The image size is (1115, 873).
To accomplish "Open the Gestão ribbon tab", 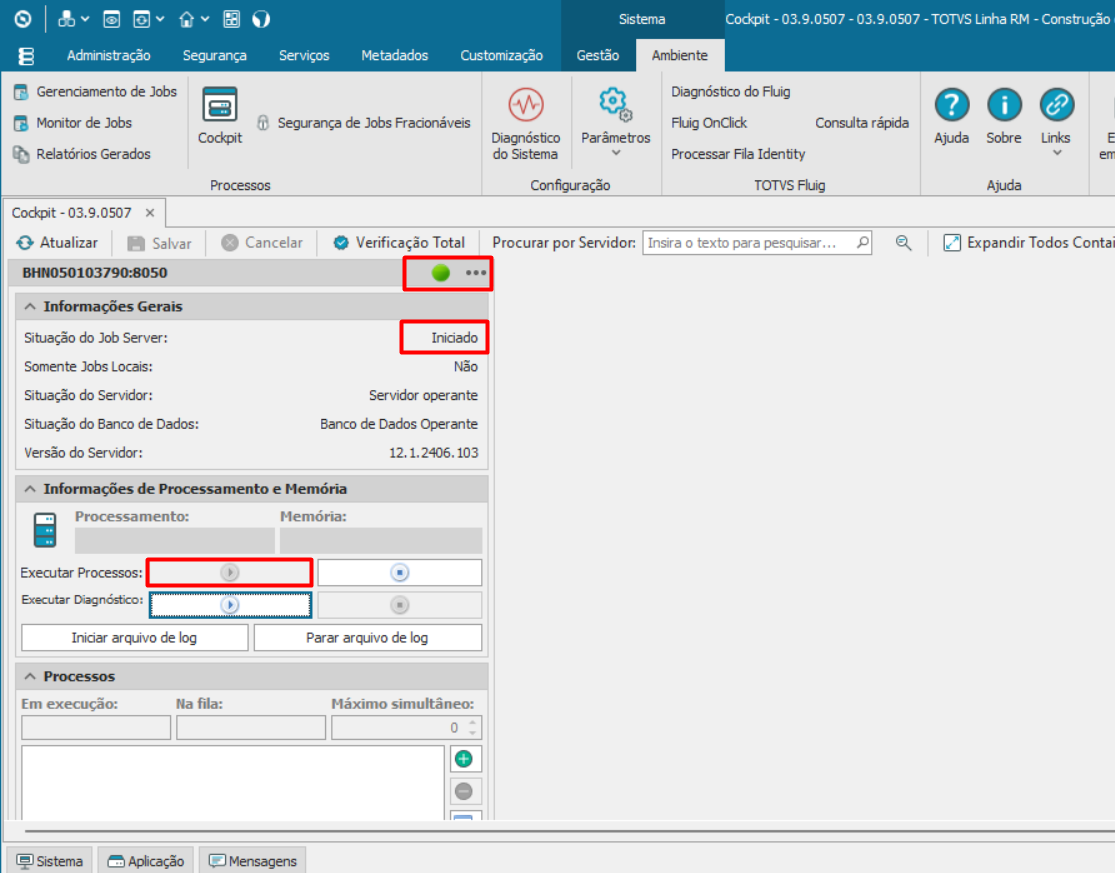I will point(598,55).
